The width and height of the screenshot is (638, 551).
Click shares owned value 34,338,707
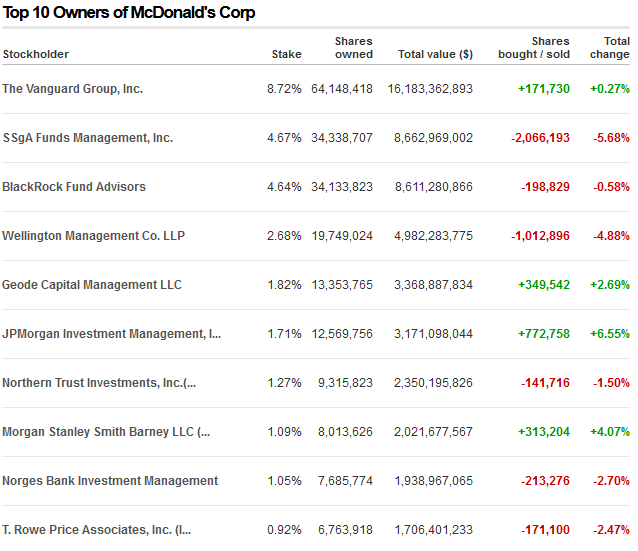point(342,138)
